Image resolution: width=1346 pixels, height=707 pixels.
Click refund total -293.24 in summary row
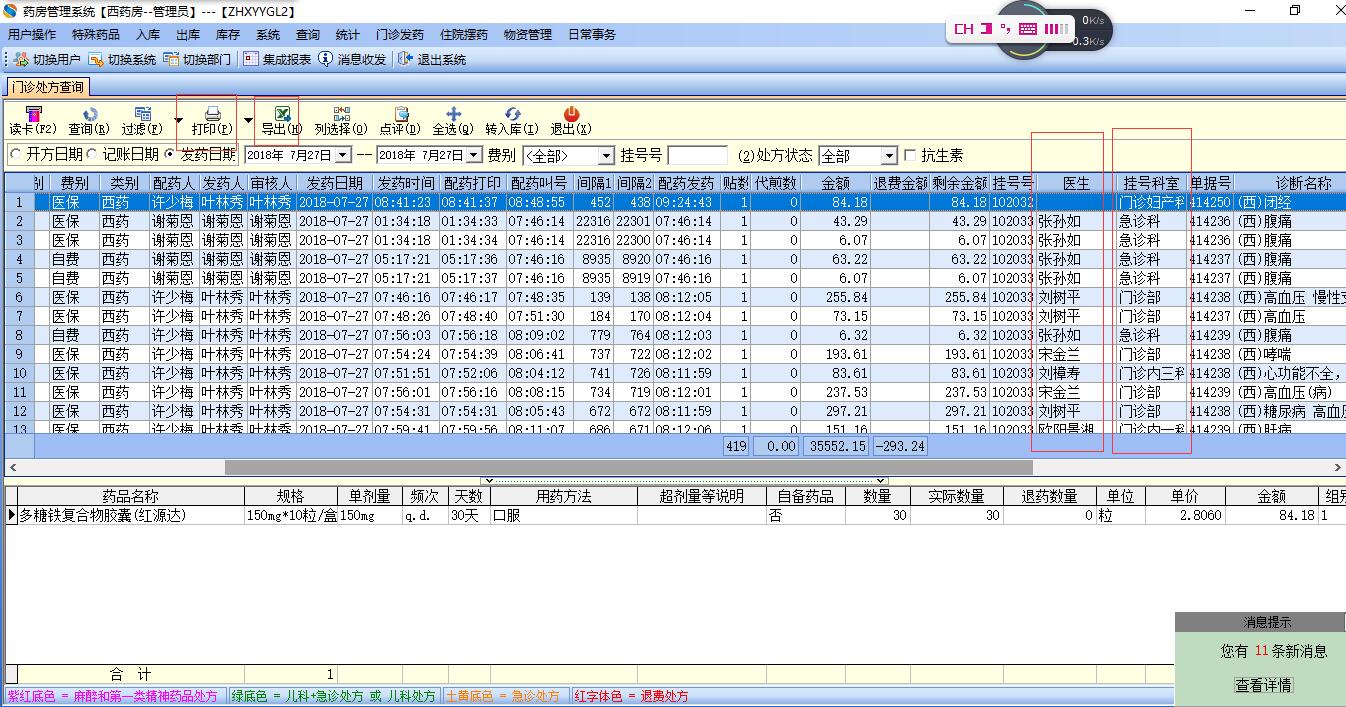click(x=899, y=446)
